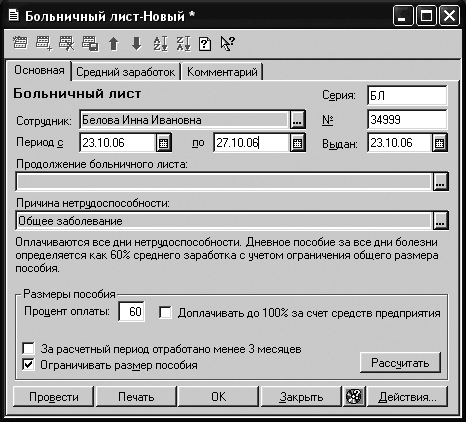Viewport: 466px width, 422px height.
Task: Click the first toolbar icon for entering header
Action: tap(21, 43)
